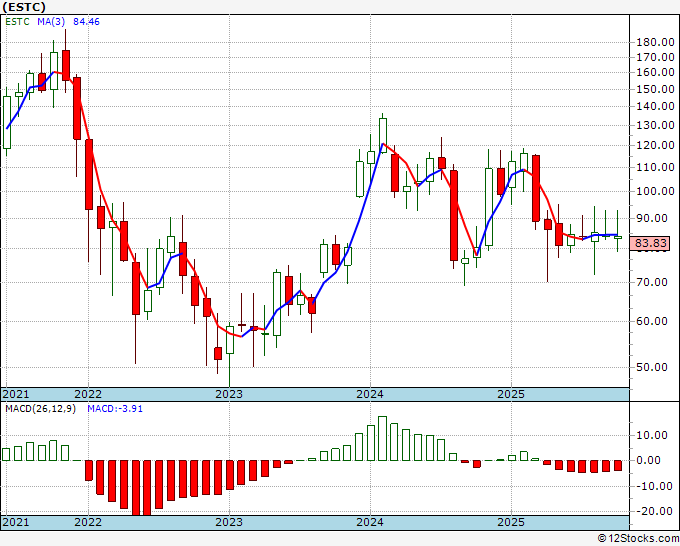Click the MACD:-3.91 value label
680x546 pixels.
point(115,409)
